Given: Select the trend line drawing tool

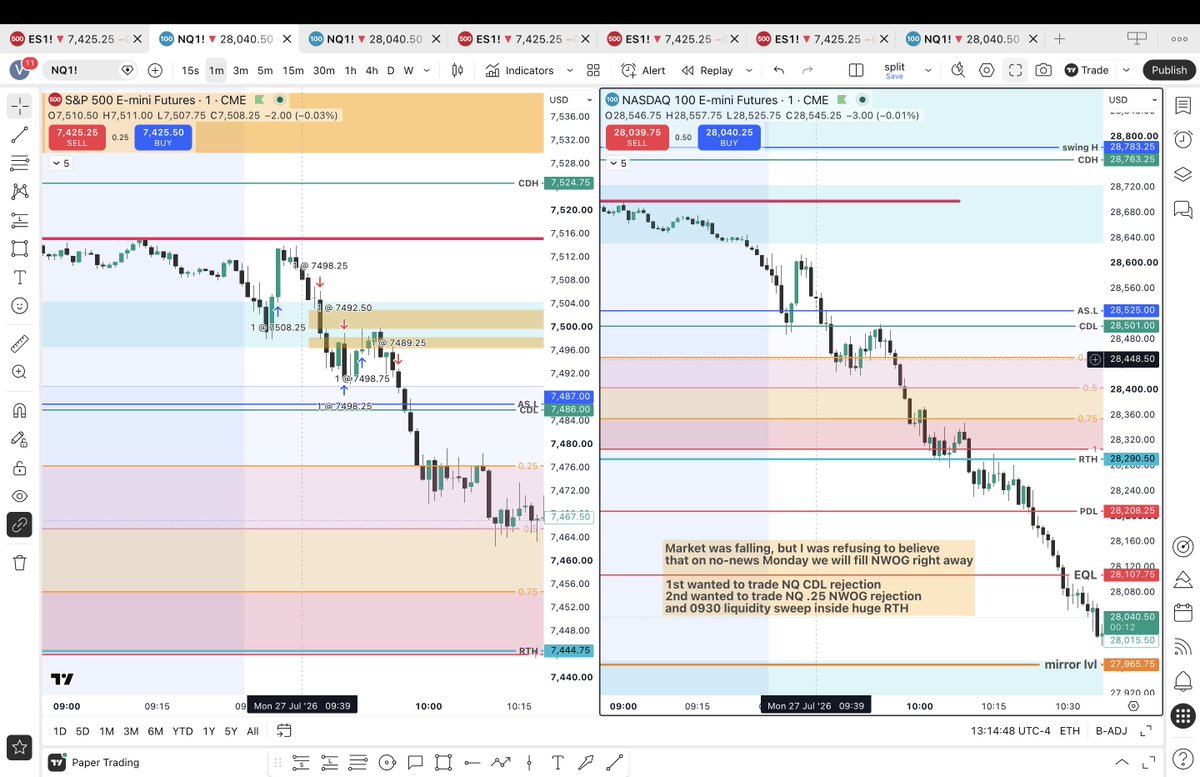Looking at the screenshot, I should tap(20, 134).
